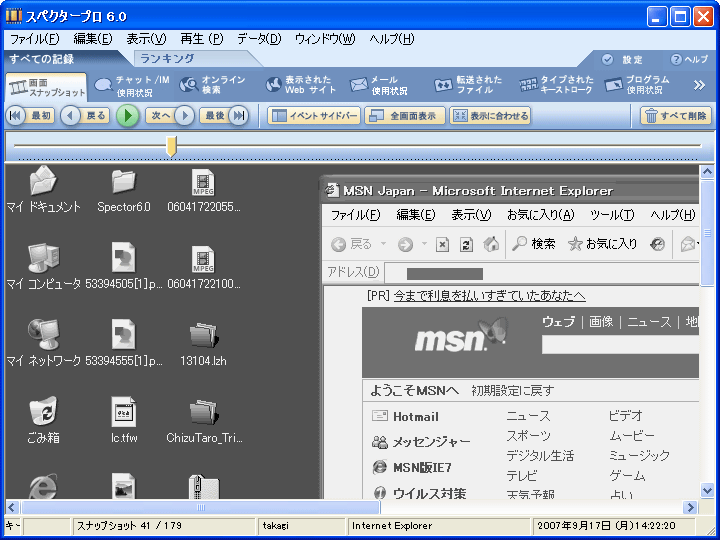The image size is (720, 540).
Task: Open the メール使用状況 category
Action: 378,85
